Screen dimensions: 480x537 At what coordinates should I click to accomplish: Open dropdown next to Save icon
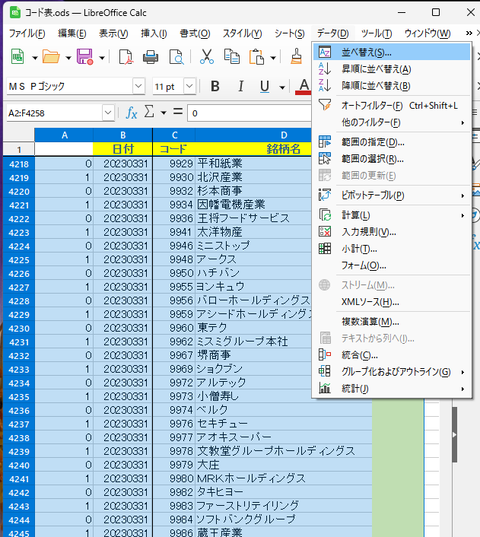pyautogui.click(x=102, y=58)
